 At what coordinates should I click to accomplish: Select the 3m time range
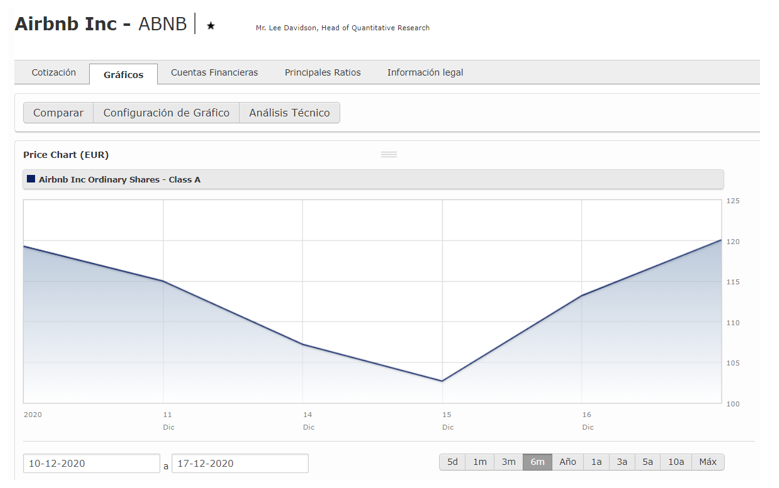(x=508, y=462)
